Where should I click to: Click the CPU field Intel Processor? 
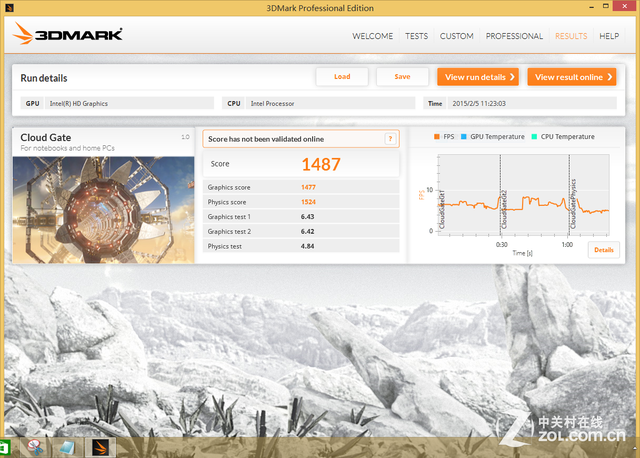330,104
